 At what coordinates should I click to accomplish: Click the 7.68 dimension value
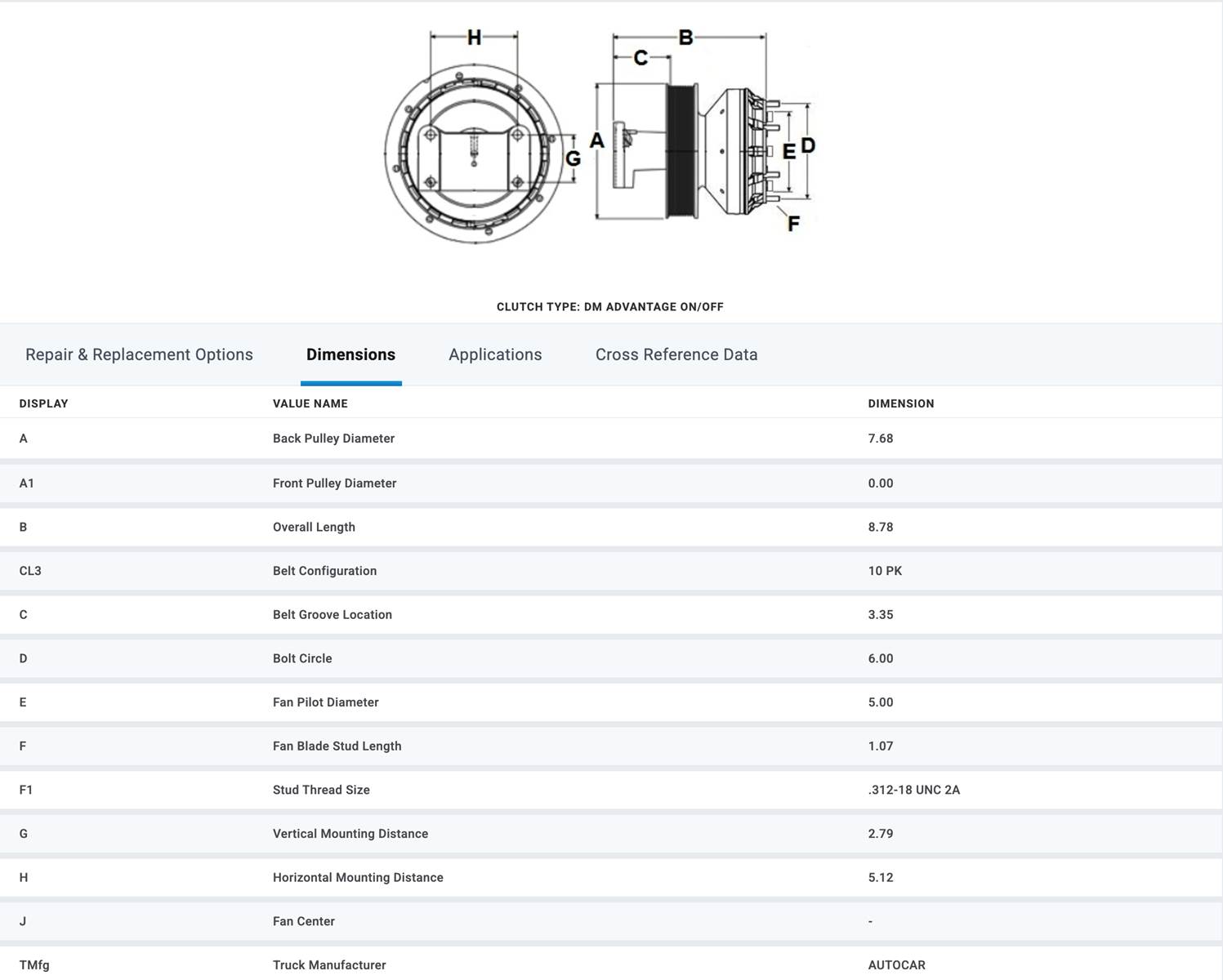881,439
